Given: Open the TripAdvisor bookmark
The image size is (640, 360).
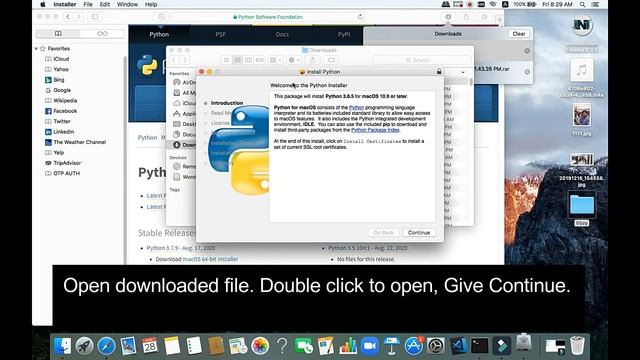Looking at the screenshot, I should click(67, 163).
